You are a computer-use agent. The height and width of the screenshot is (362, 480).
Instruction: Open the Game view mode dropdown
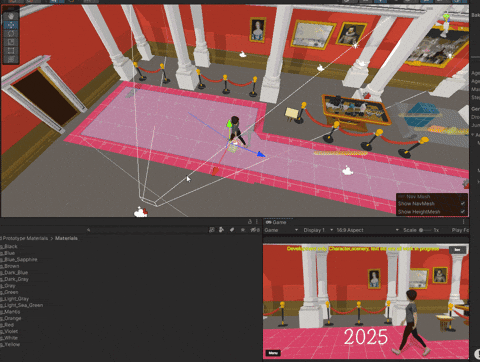pyautogui.click(x=281, y=230)
